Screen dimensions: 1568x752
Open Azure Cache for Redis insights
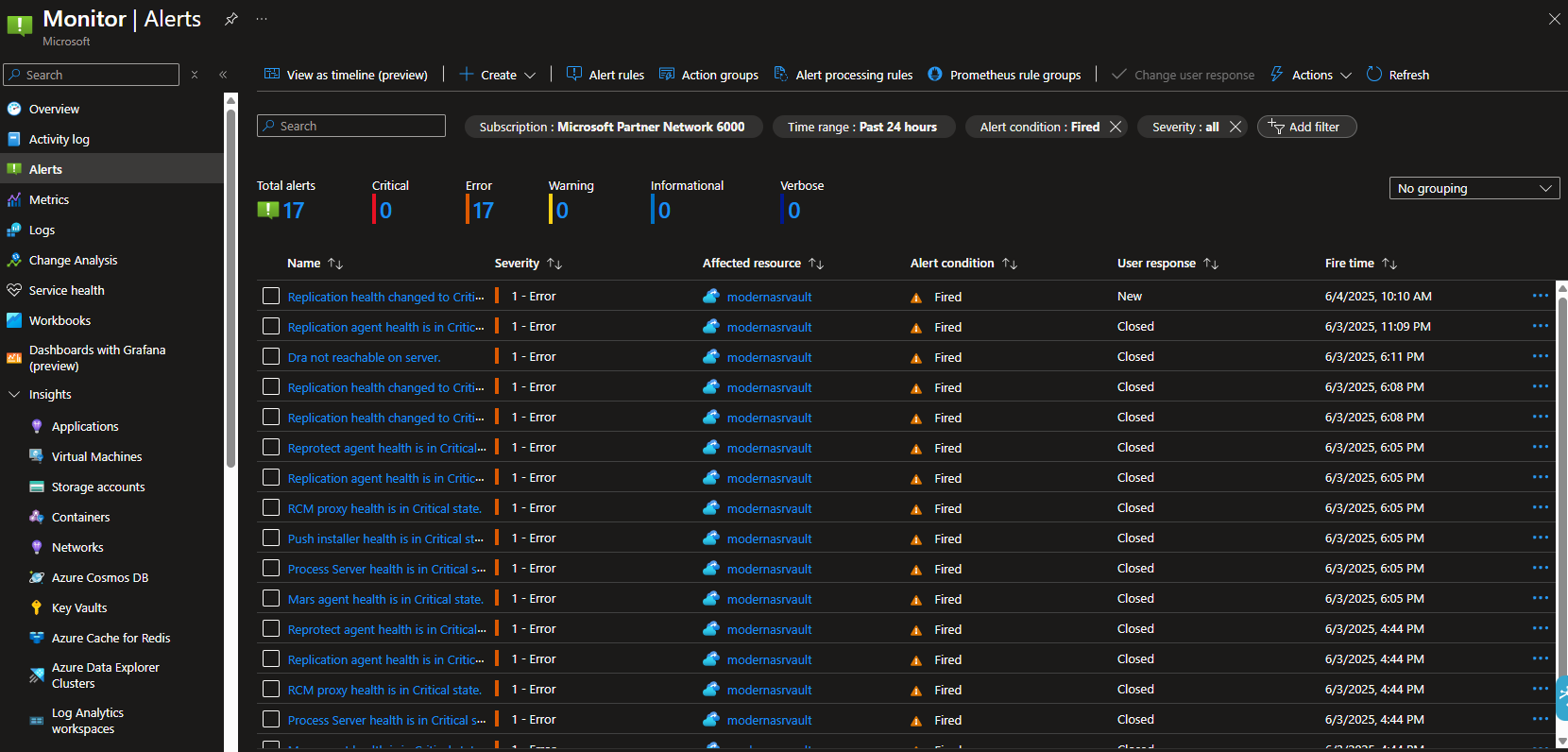click(x=111, y=638)
